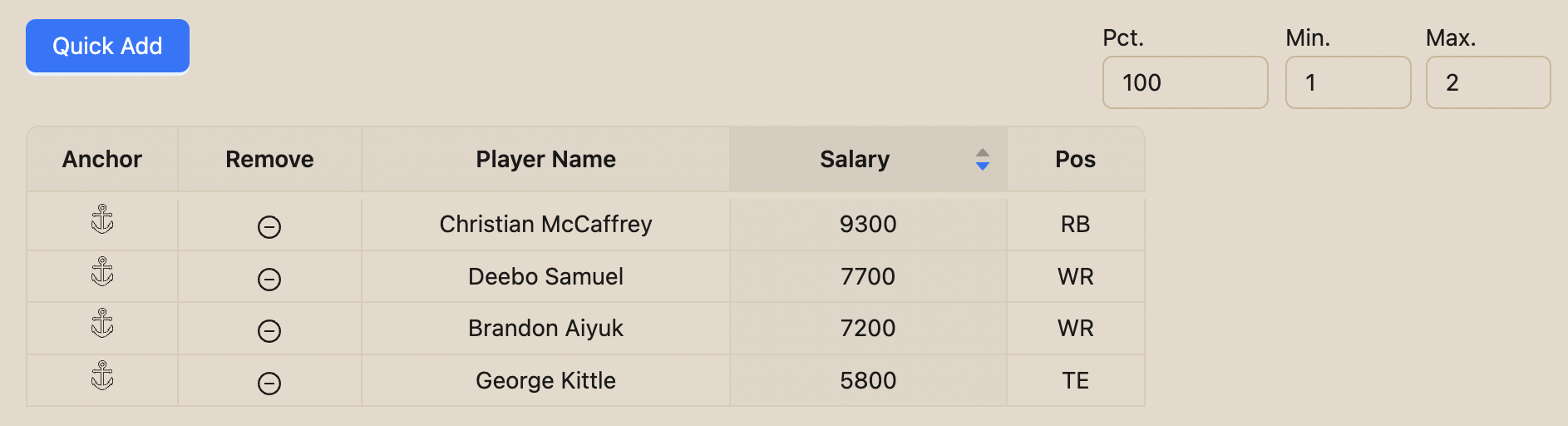Screen dimensions: 1568x426
Task: Click the Anchor column header
Action: click(x=102, y=159)
